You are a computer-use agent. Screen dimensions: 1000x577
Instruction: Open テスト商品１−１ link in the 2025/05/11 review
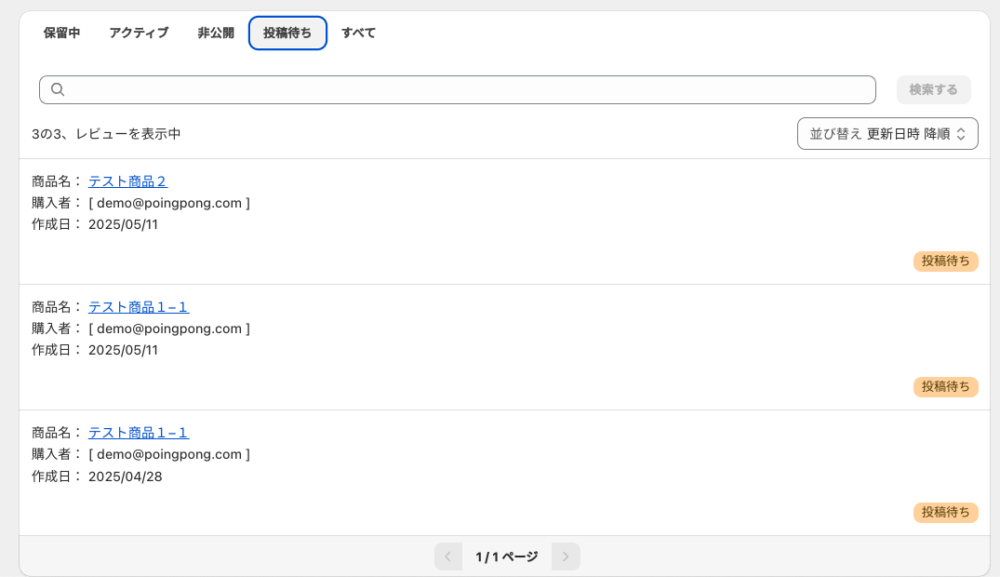[x=138, y=307]
